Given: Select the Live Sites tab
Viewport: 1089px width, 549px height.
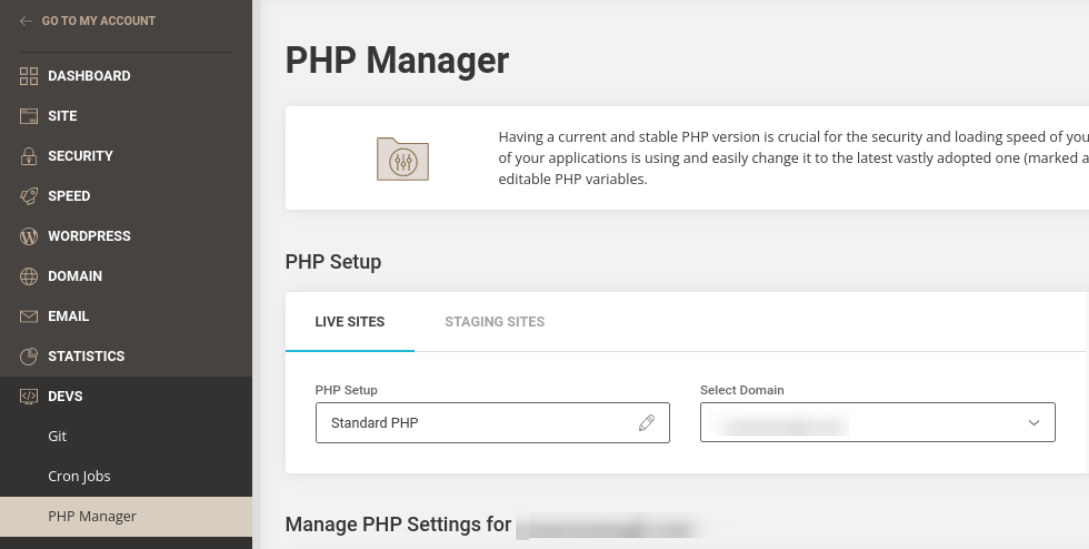Looking at the screenshot, I should (x=349, y=322).
